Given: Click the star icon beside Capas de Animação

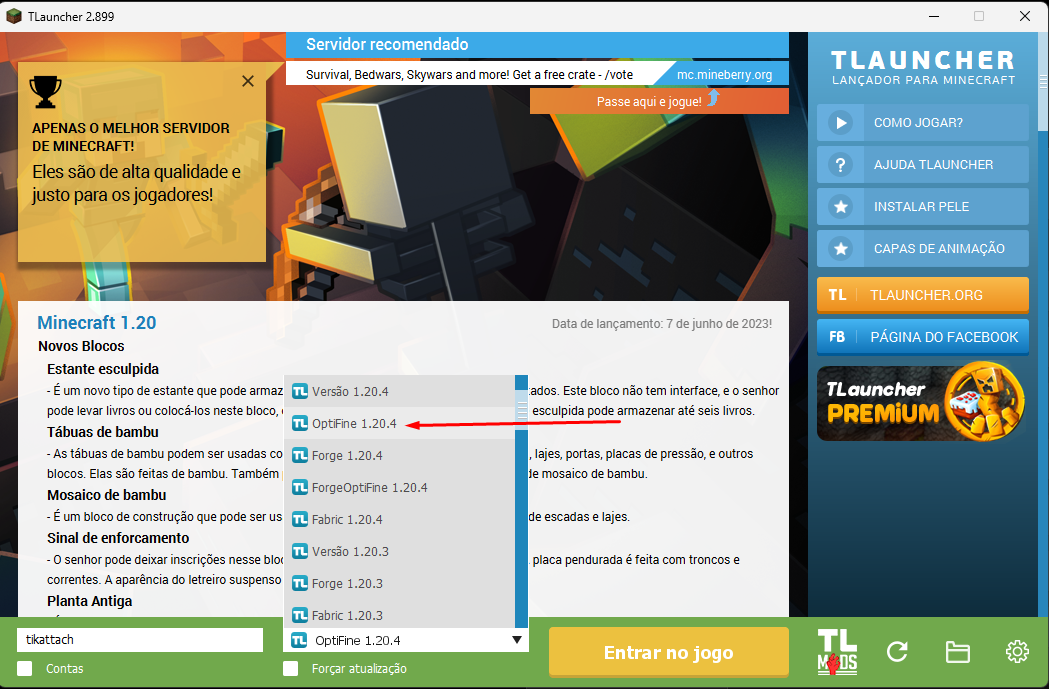Looking at the screenshot, I should pyautogui.click(x=840, y=249).
